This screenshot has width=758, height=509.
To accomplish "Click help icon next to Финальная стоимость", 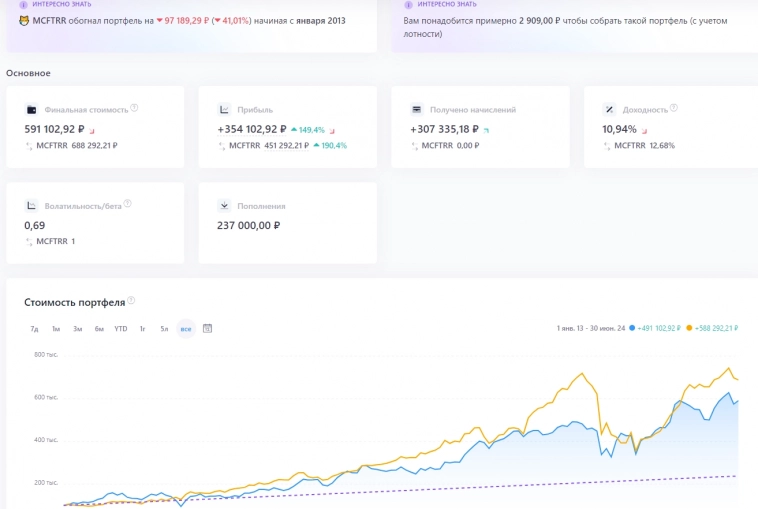I will coord(134,108).
